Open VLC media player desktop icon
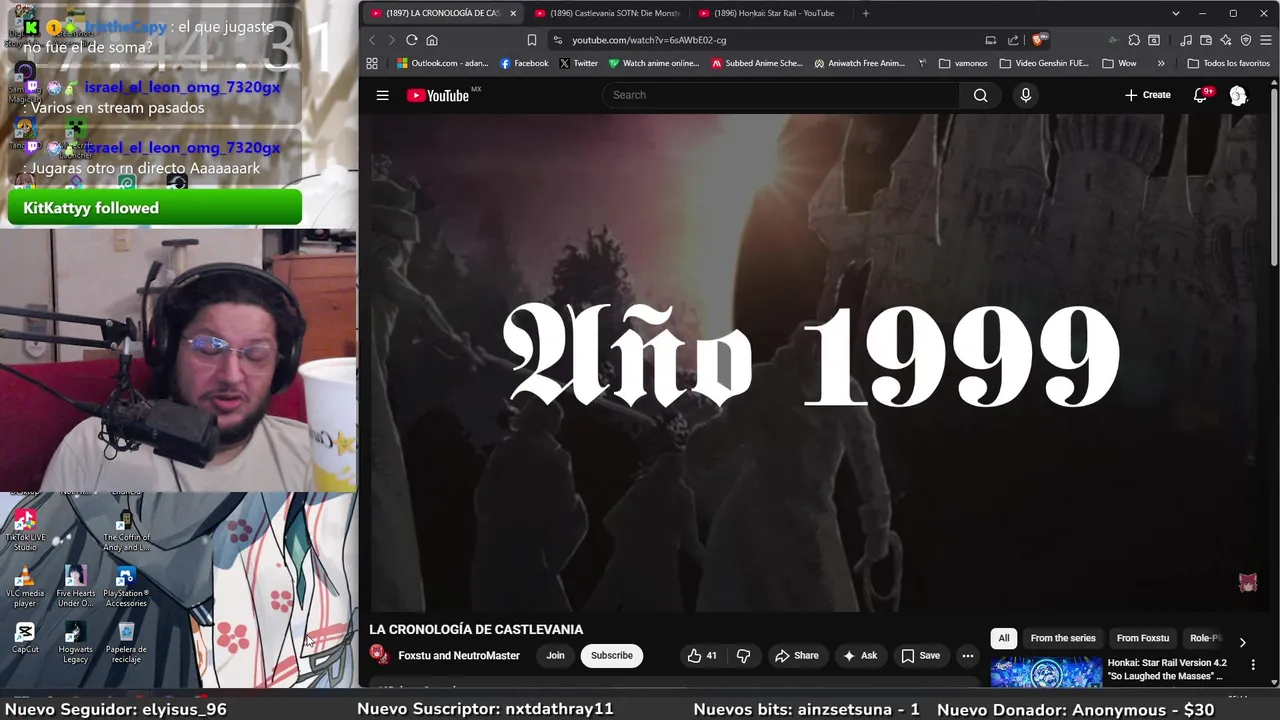Image resolution: width=1280 pixels, height=720 pixels. [25, 586]
